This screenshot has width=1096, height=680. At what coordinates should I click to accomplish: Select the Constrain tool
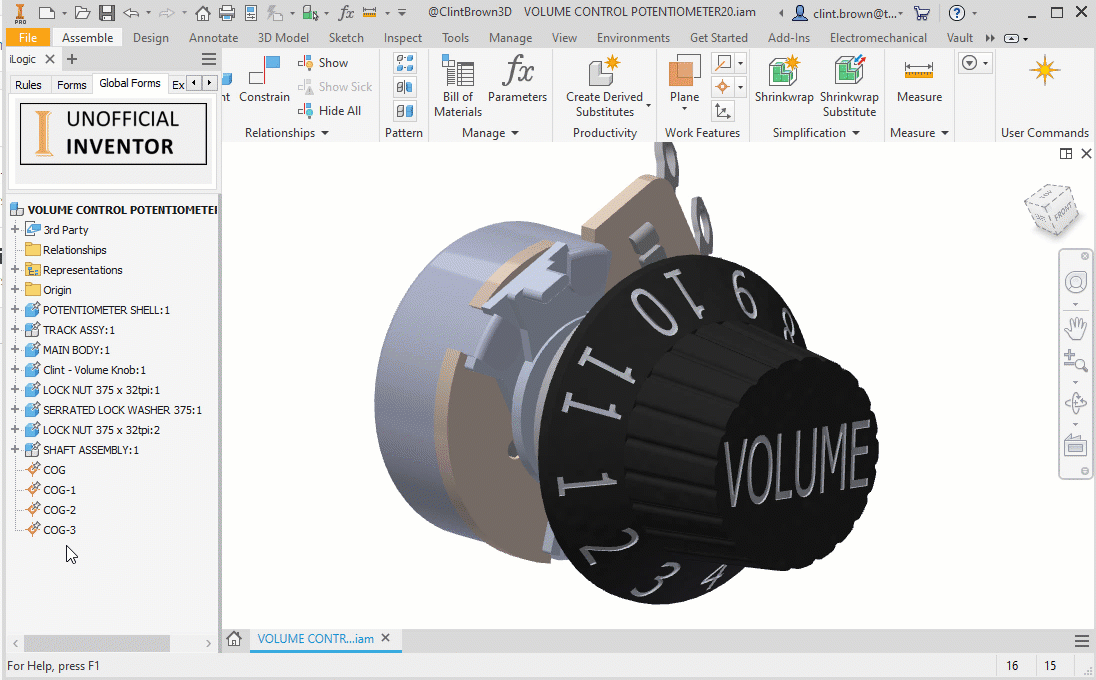[264, 80]
